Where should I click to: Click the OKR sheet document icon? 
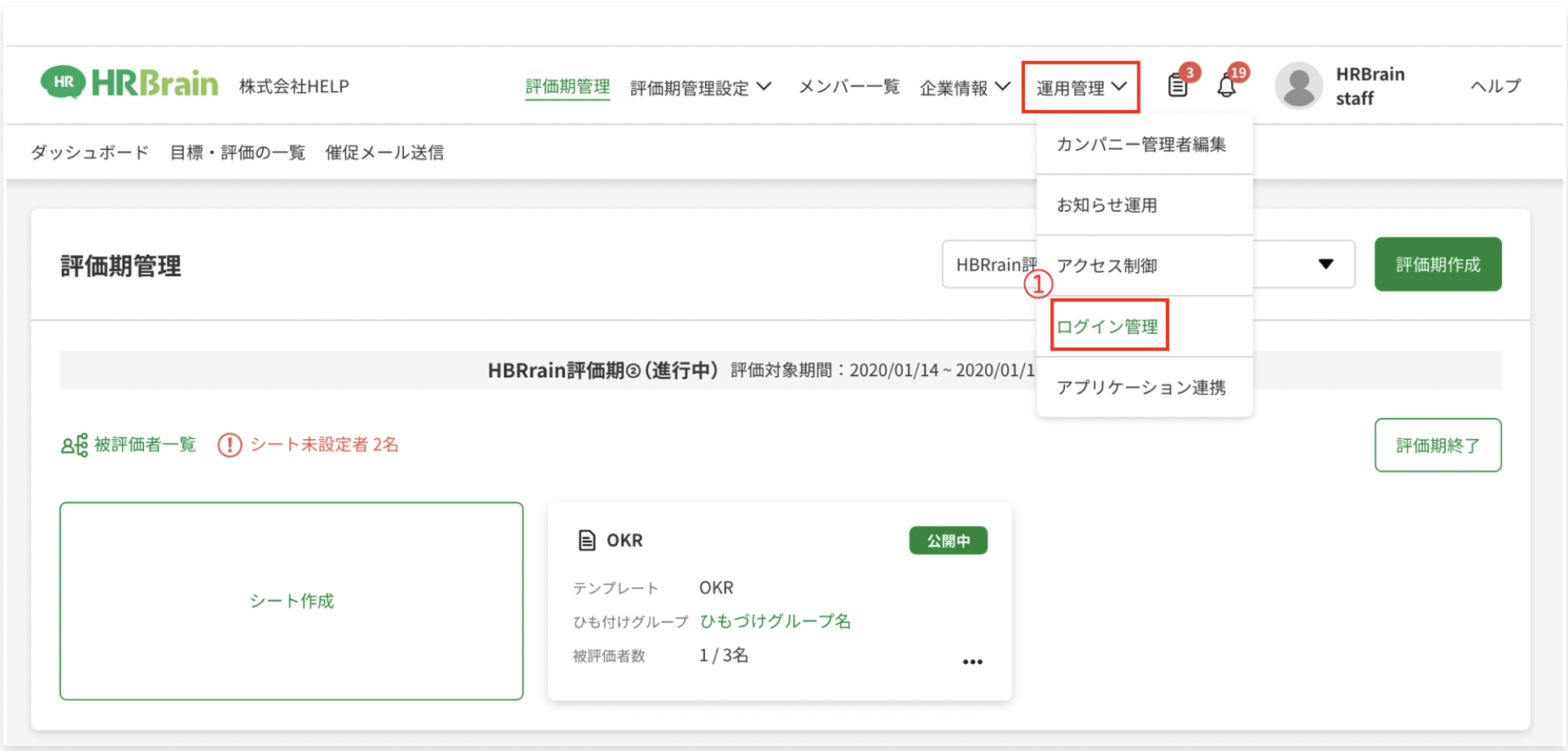point(586,540)
